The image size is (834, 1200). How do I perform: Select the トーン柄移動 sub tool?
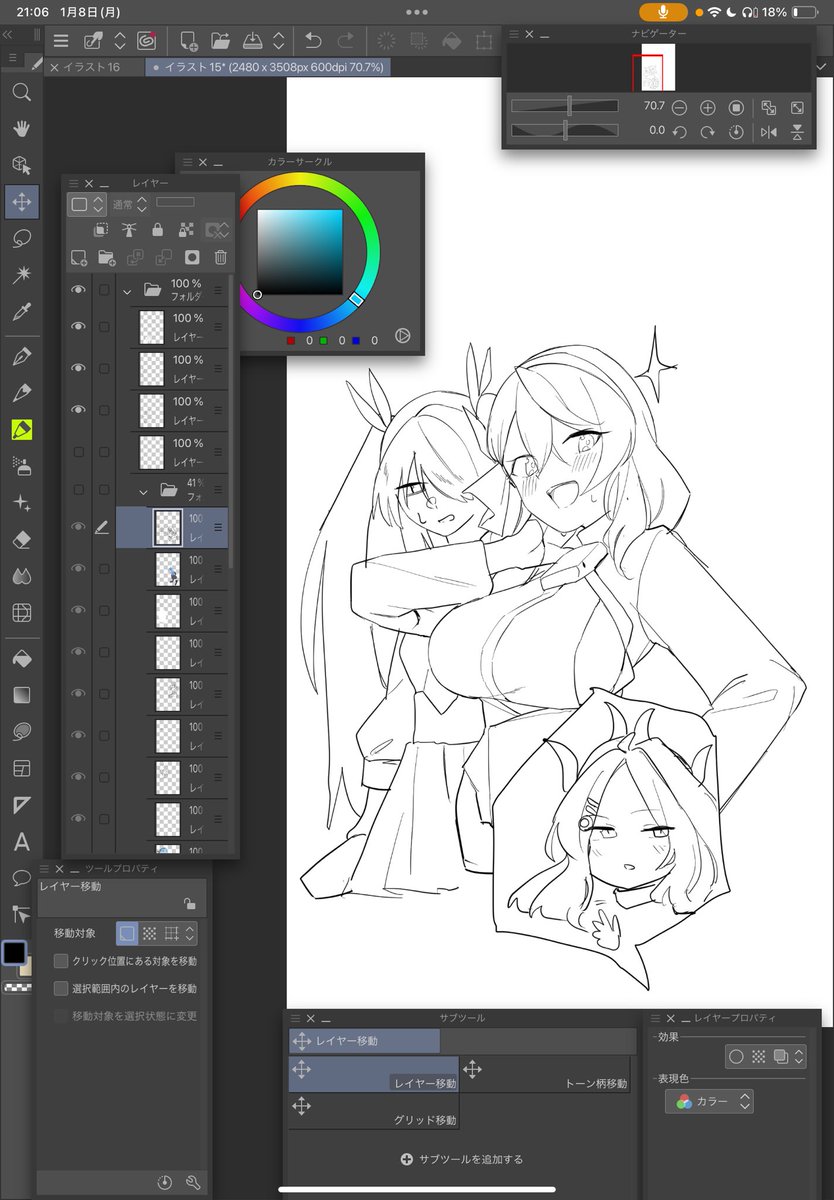(545, 1074)
